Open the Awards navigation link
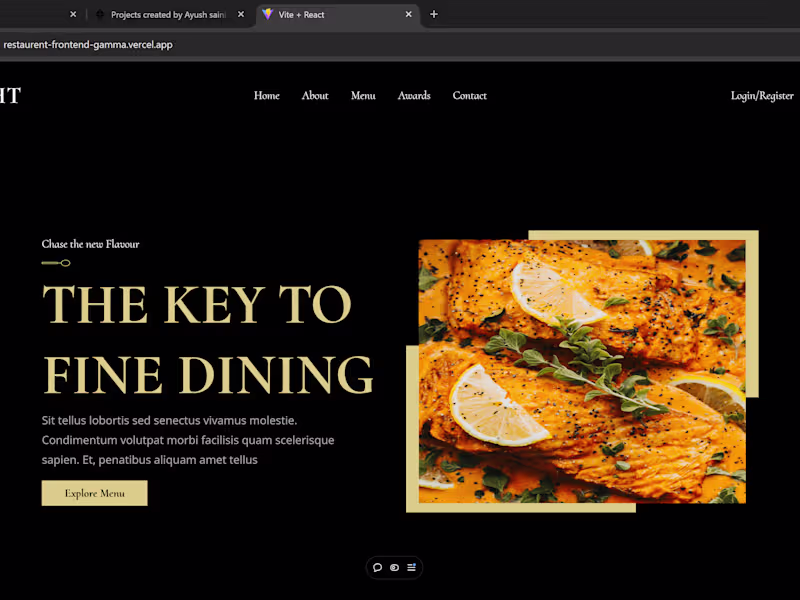The image size is (800, 600). (x=414, y=95)
